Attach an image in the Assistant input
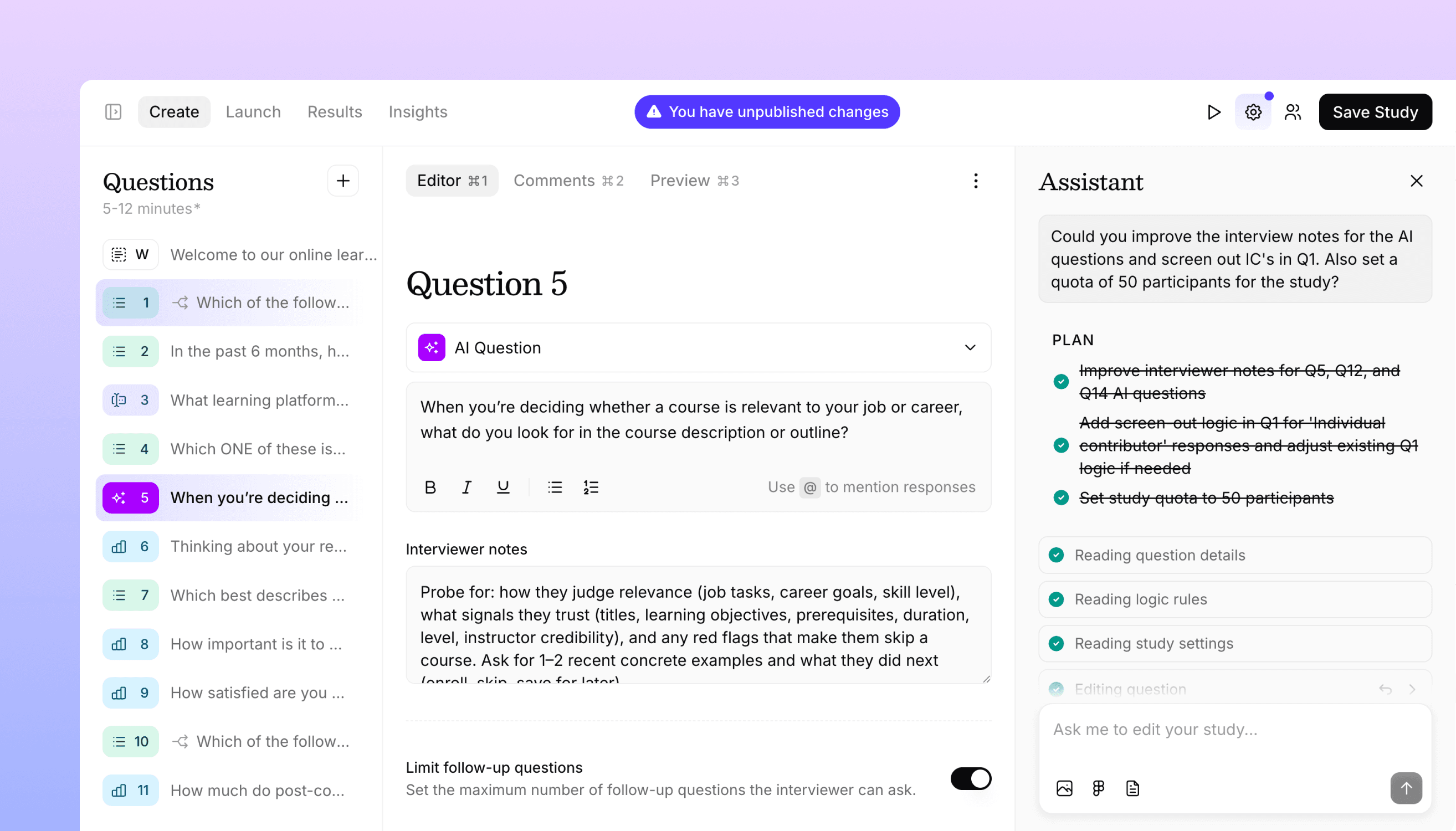1456x831 pixels. click(x=1063, y=788)
